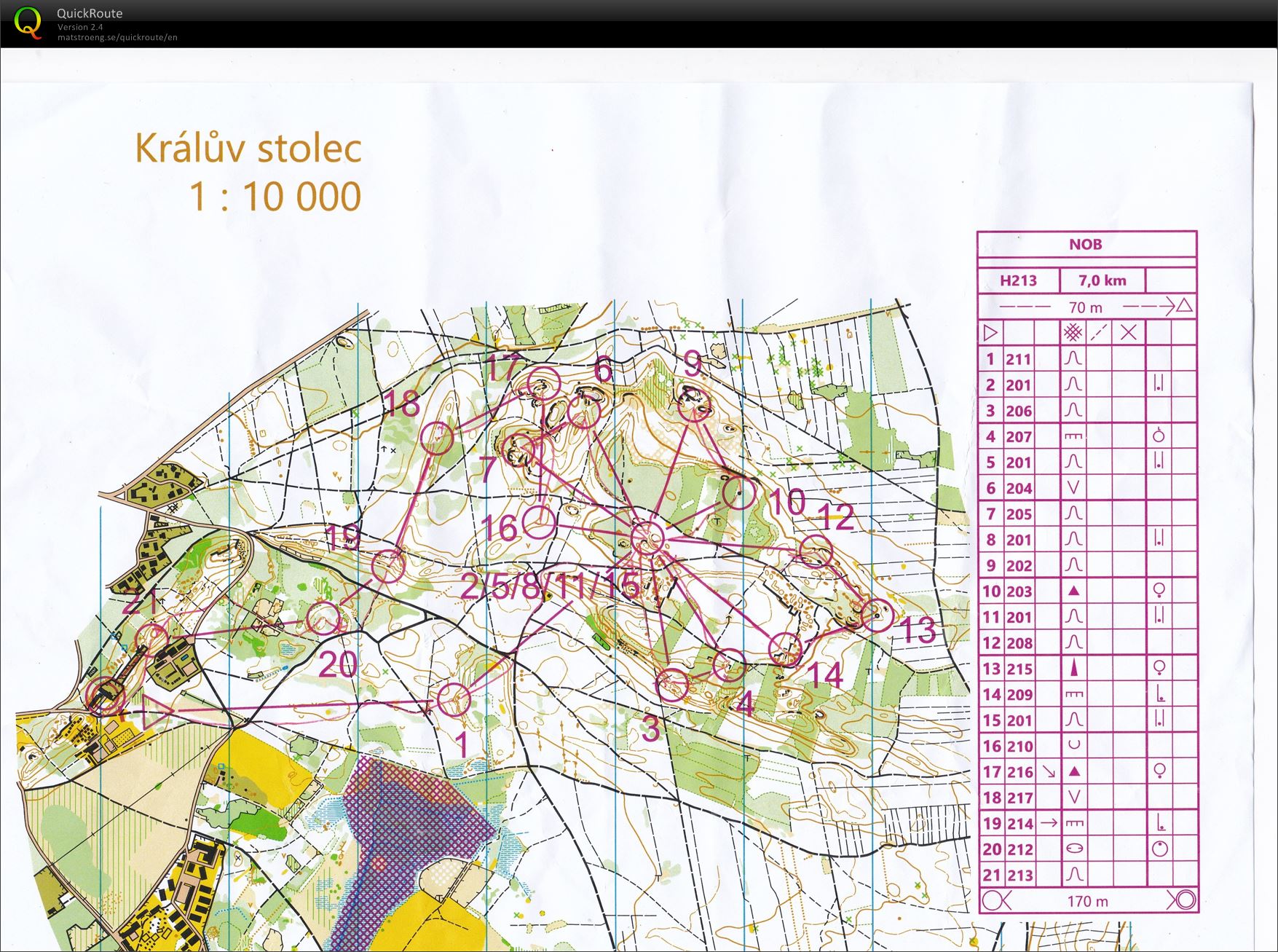The image size is (1278, 952).
Task: Click code 205 in control row 7
Action: tap(1018, 514)
